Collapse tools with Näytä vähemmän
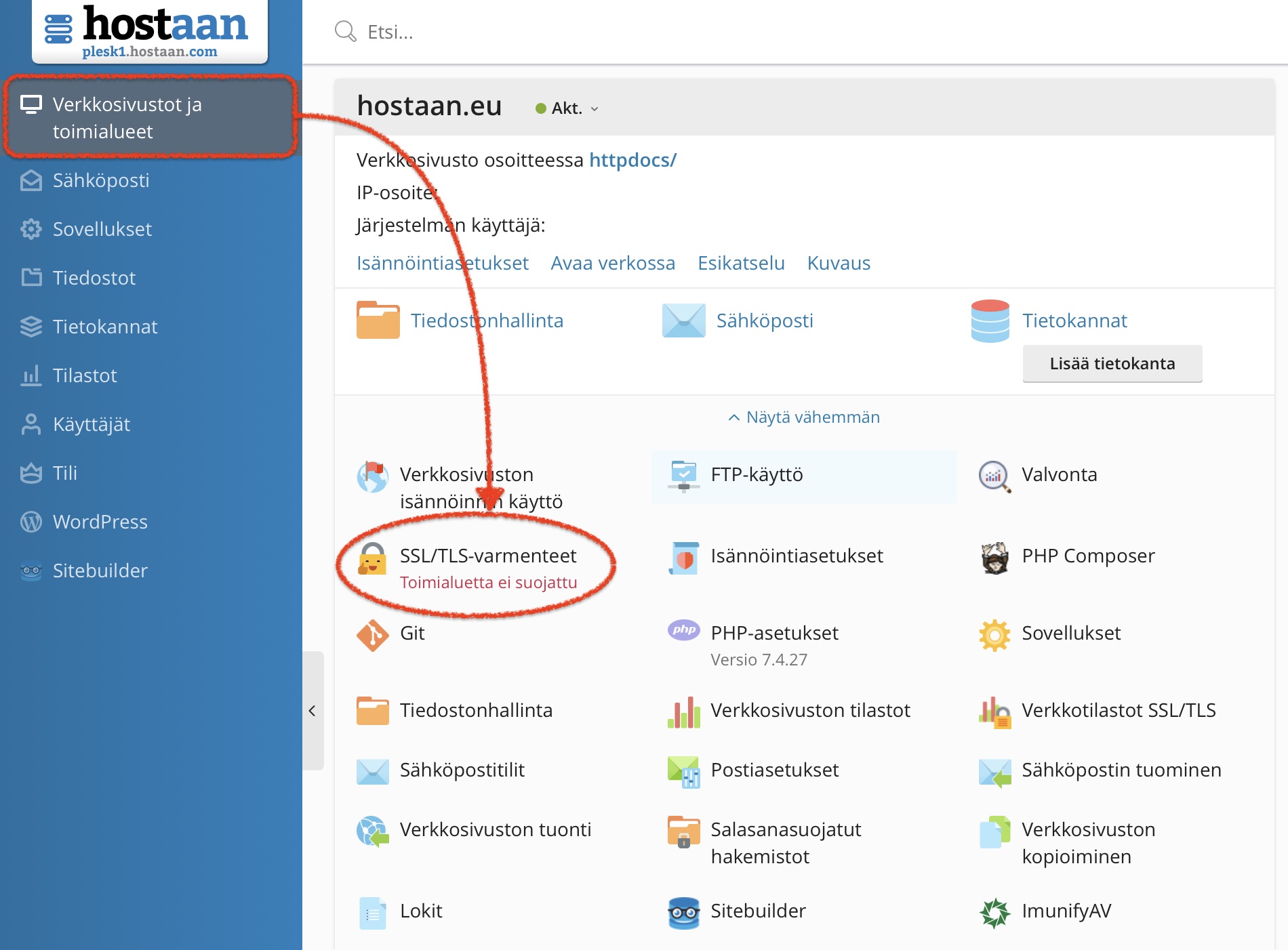This screenshot has height=950, width=1288. point(803,417)
